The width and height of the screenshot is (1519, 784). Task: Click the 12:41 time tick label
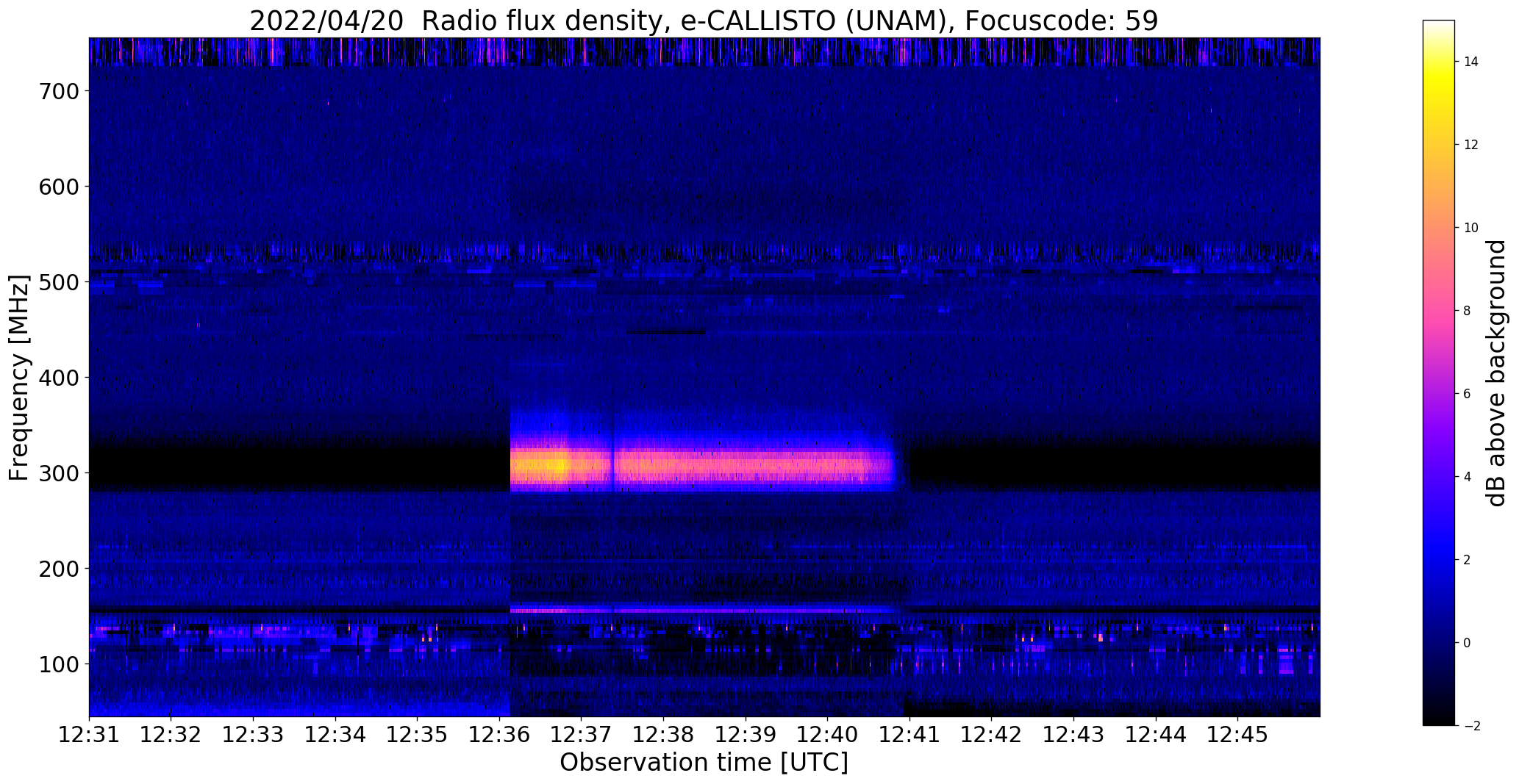pyautogui.click(x=909, y=735)
